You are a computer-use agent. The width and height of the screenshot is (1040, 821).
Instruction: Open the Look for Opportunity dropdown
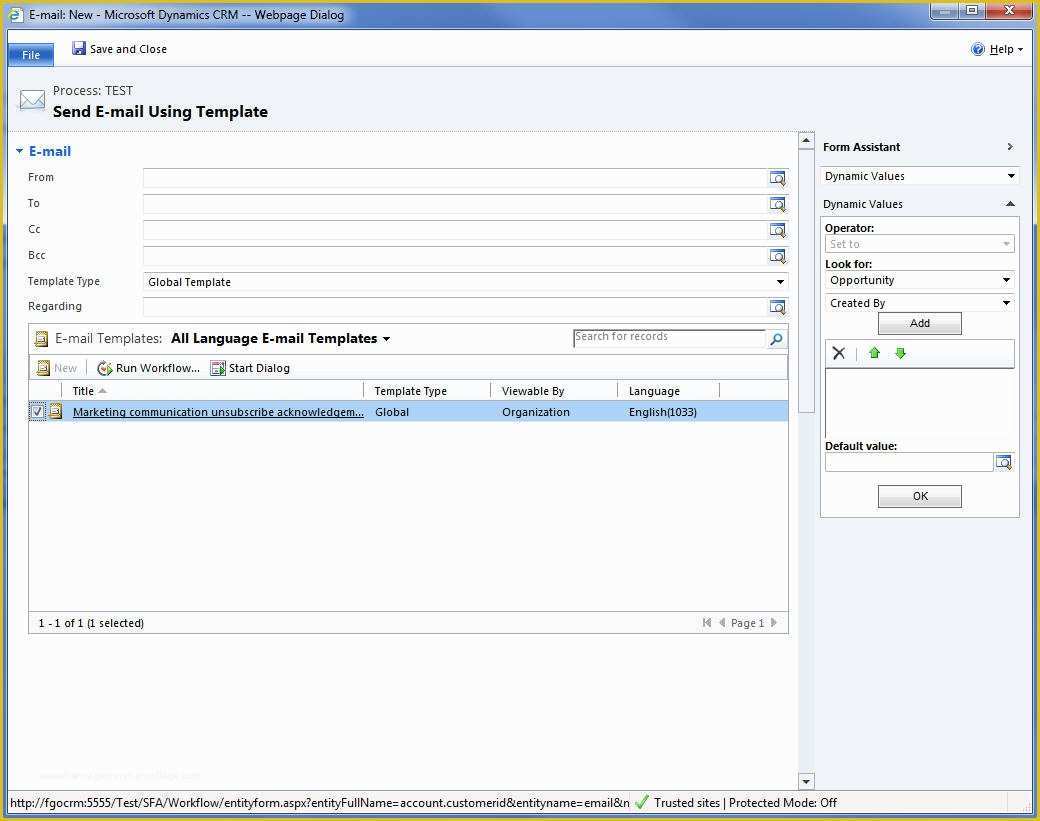click(x=919, y=280)
